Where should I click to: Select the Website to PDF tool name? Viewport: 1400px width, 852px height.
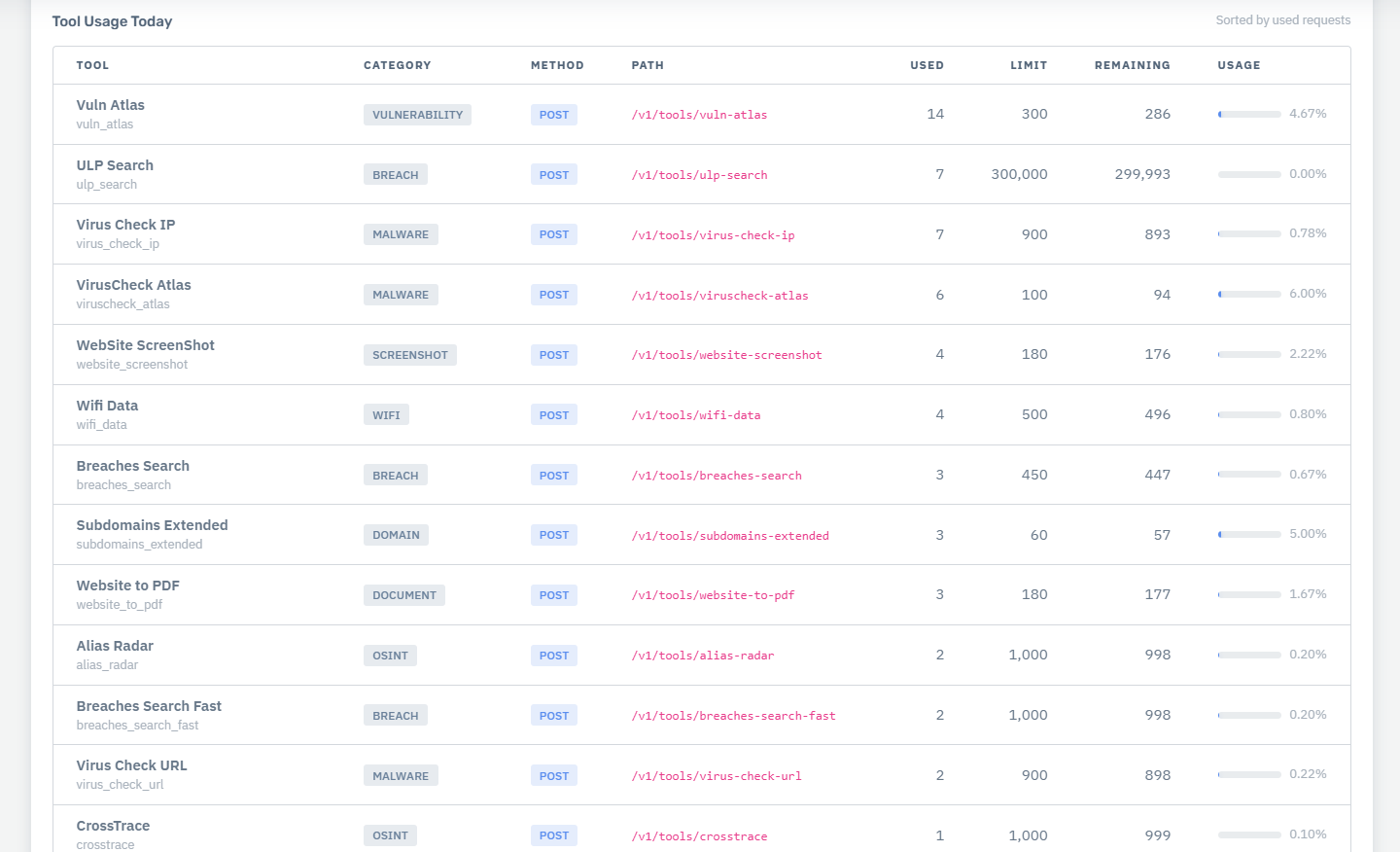(x=127, y=586)
